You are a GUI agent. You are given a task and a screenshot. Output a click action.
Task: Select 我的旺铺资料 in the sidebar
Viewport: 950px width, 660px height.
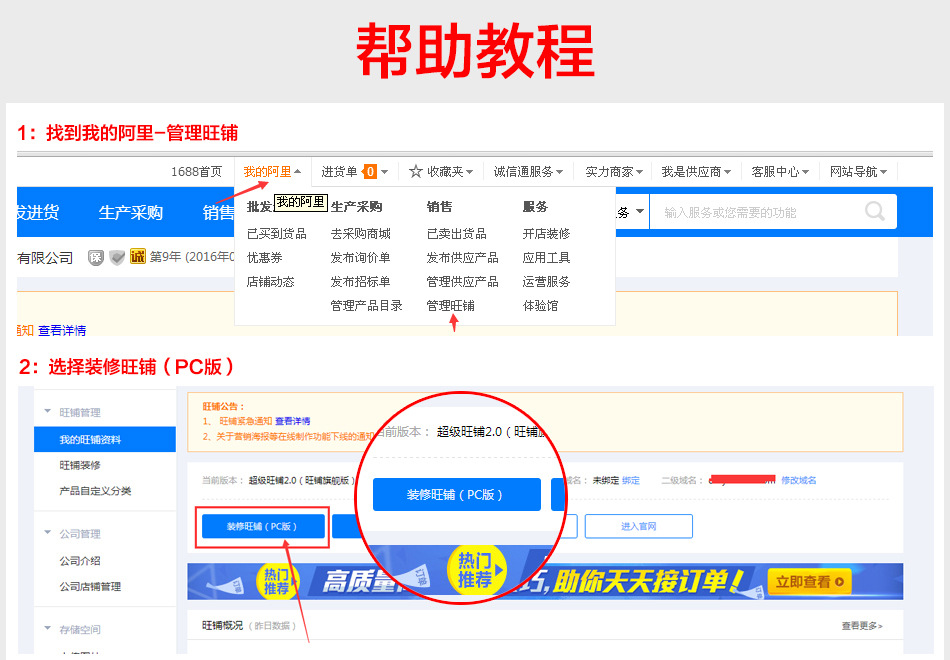(x=105, y=439)
